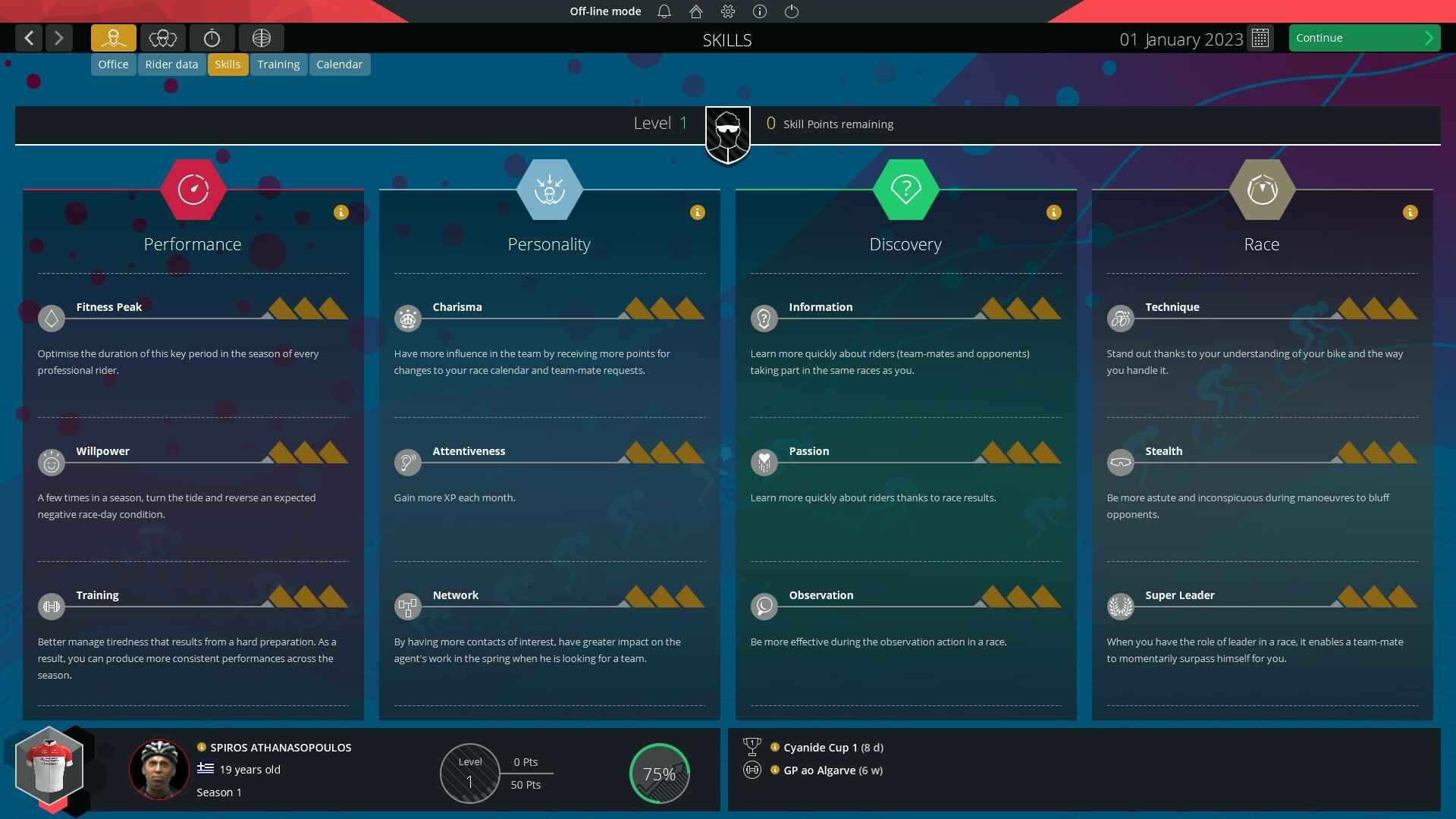Select the Training tab
The height and width of the screenshot is (819, 1456).
(278, 64)
